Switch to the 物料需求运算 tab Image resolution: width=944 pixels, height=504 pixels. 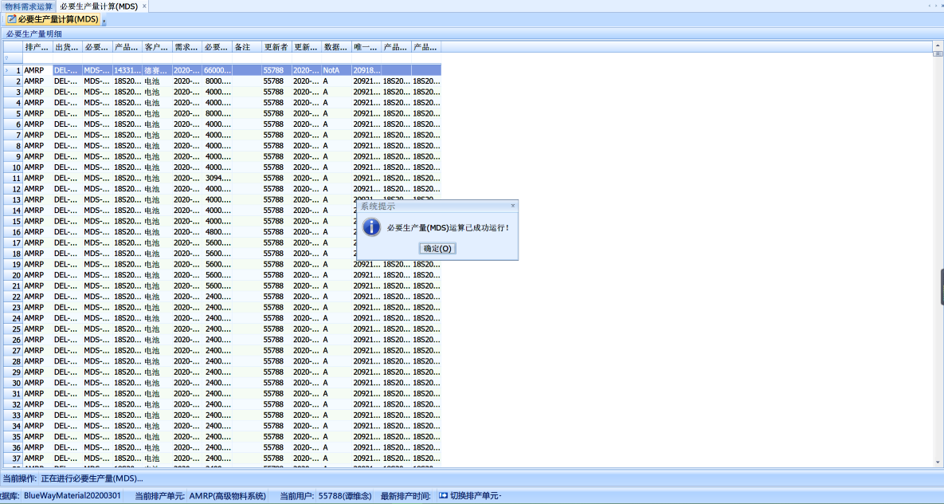pyautogui.click(x=28, y=6)
